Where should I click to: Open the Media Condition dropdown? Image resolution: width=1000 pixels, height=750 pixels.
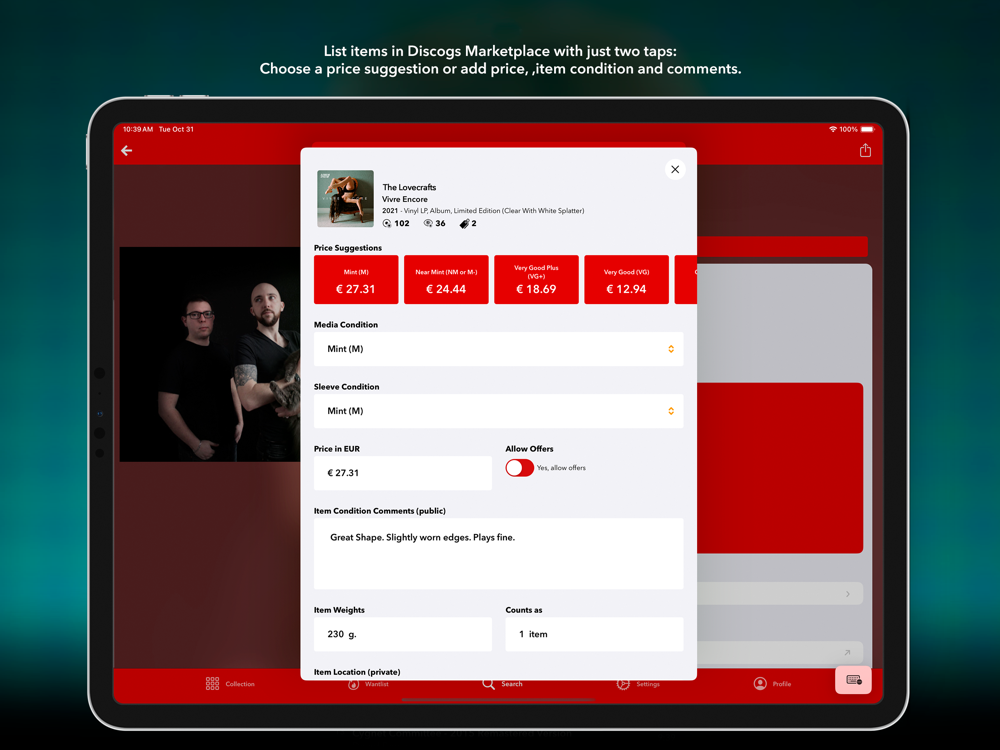coord(498,349)
